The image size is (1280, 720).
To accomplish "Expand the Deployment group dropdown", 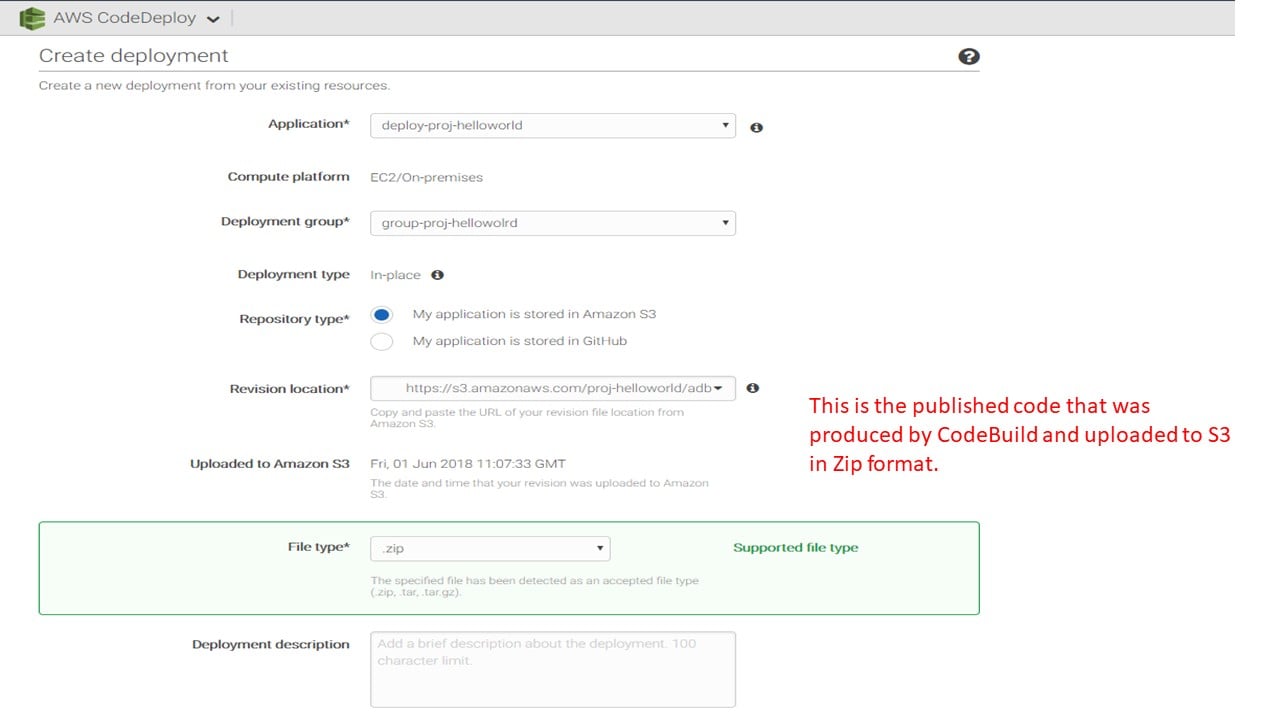I will [552, 223].
